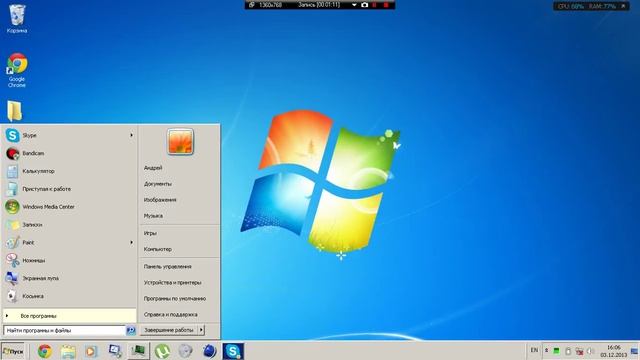
Task: Open Экранная лупа magnifier entry
Action: click(69, 278)
